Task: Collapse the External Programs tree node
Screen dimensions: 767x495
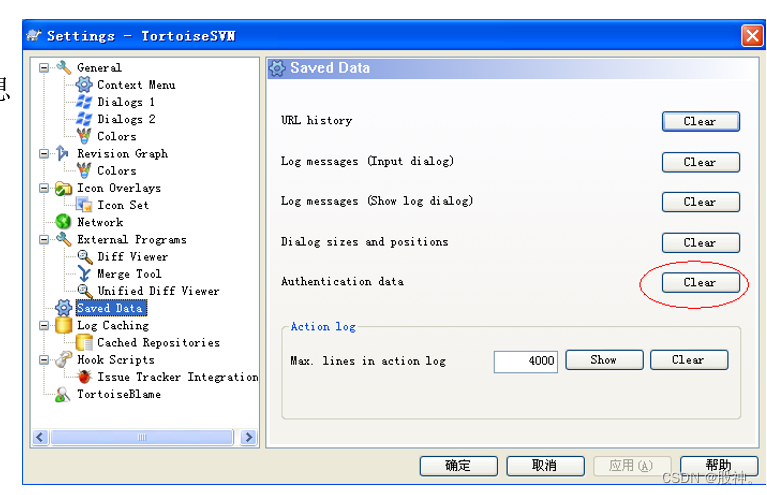Action: (x=44, y=240)
